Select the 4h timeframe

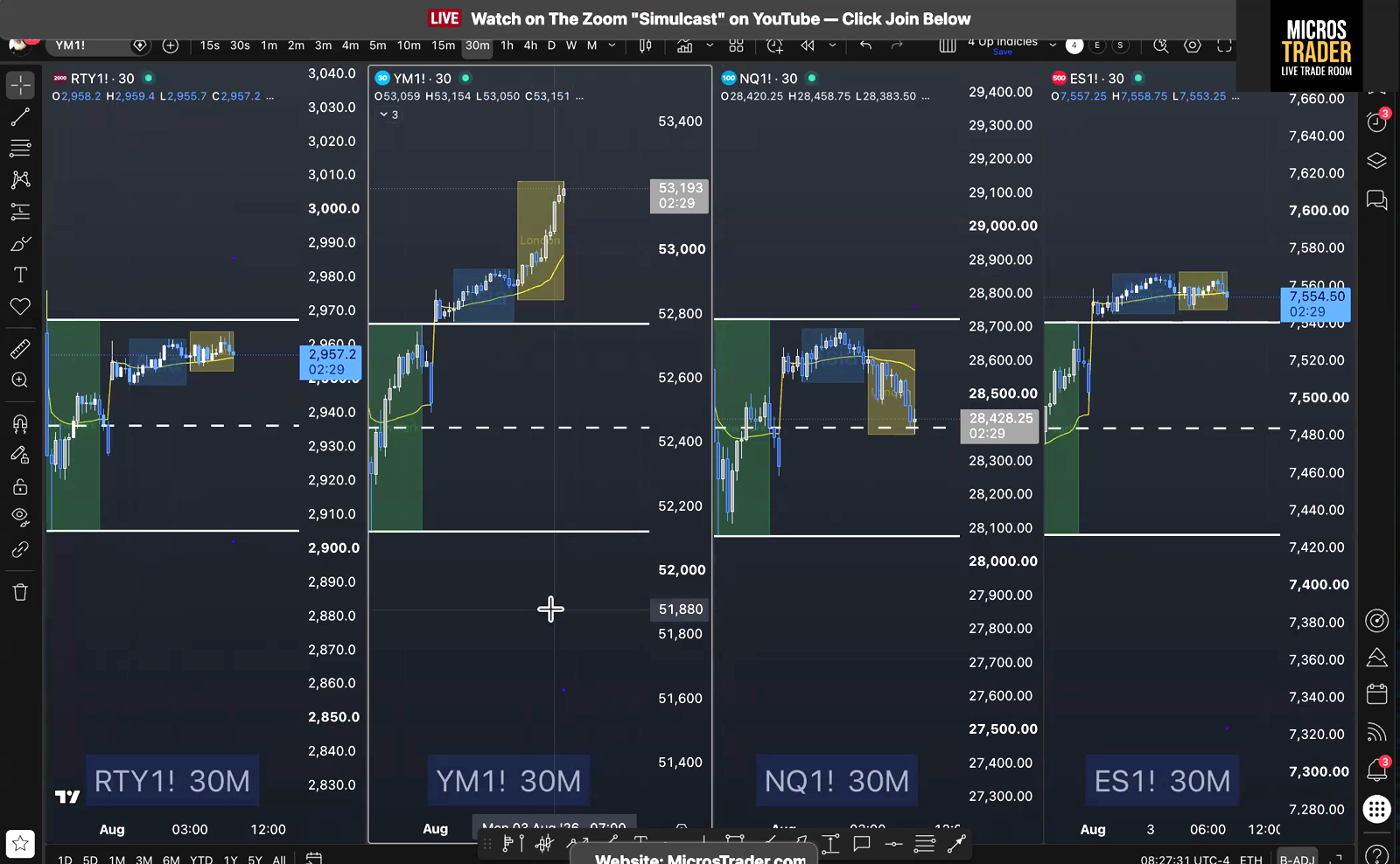[530, 45]
